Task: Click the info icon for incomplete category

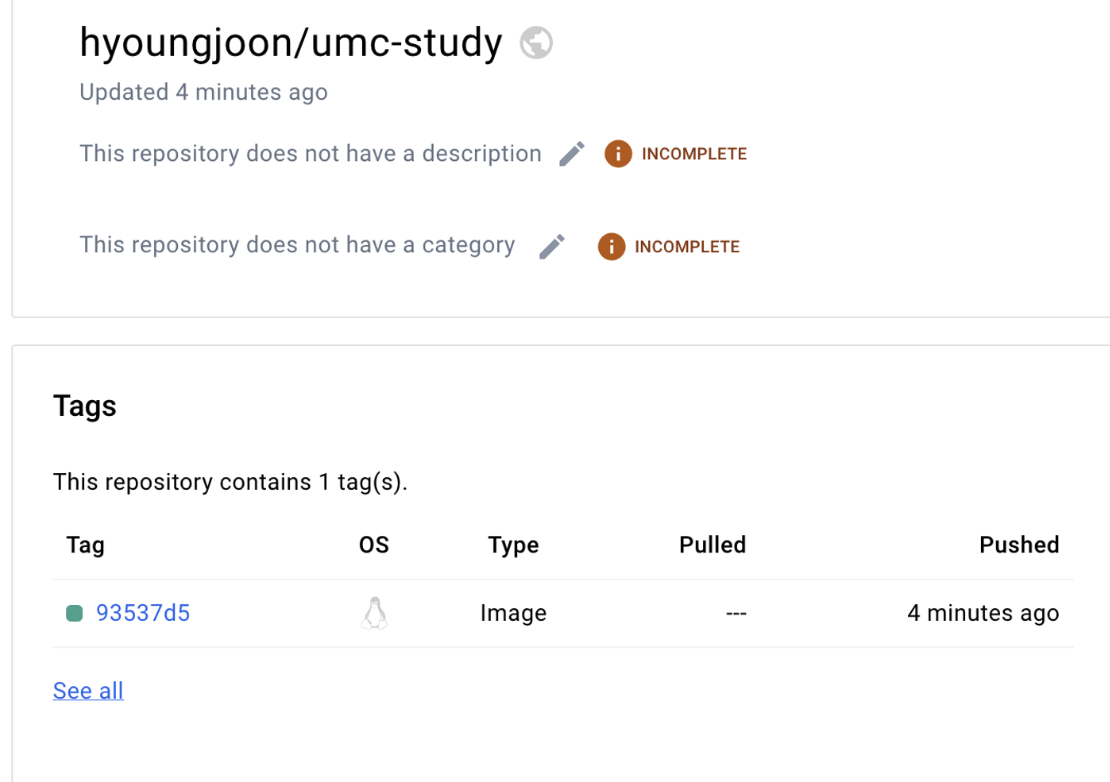Action: [x=611, y=247]
